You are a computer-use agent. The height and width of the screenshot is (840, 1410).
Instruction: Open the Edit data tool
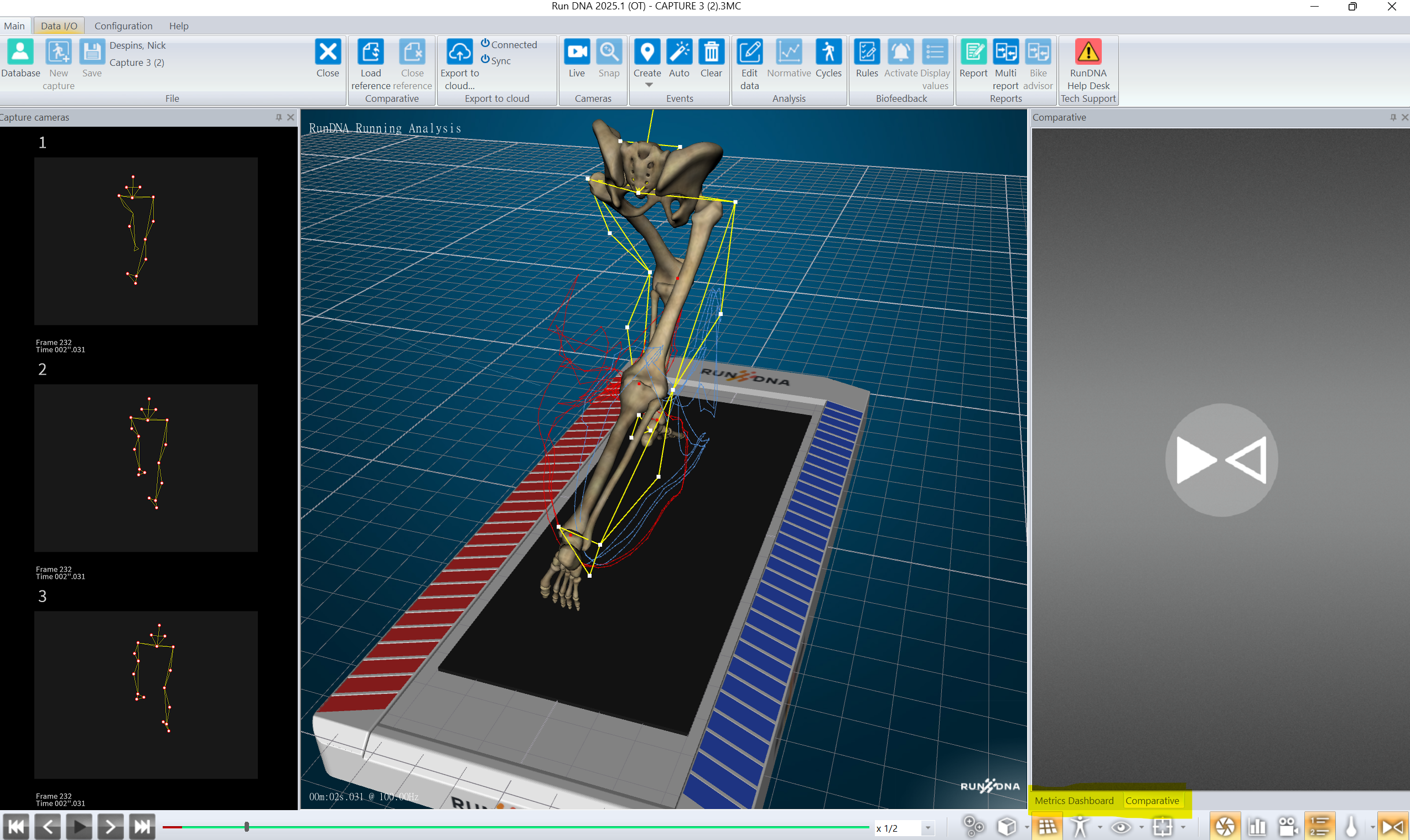point(750,52)
